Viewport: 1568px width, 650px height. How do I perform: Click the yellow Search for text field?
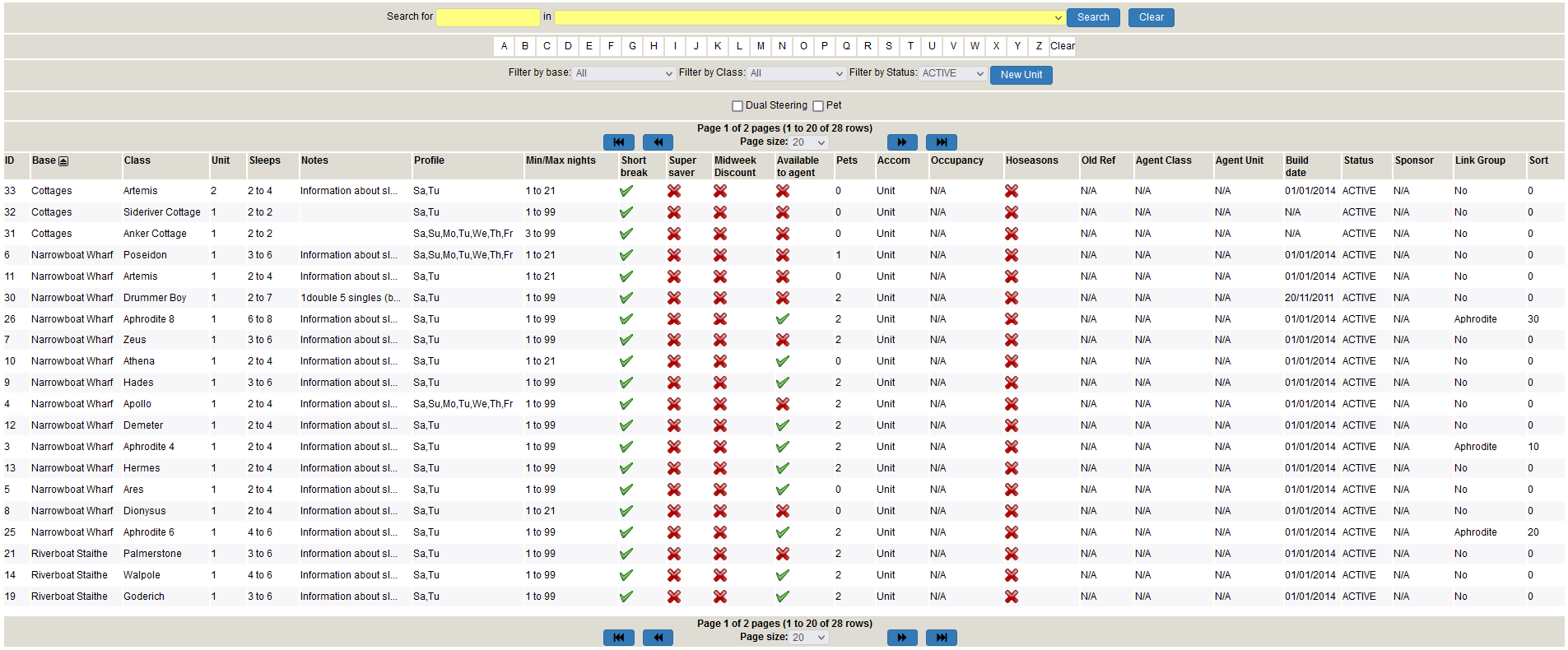[x=487, y=17]
